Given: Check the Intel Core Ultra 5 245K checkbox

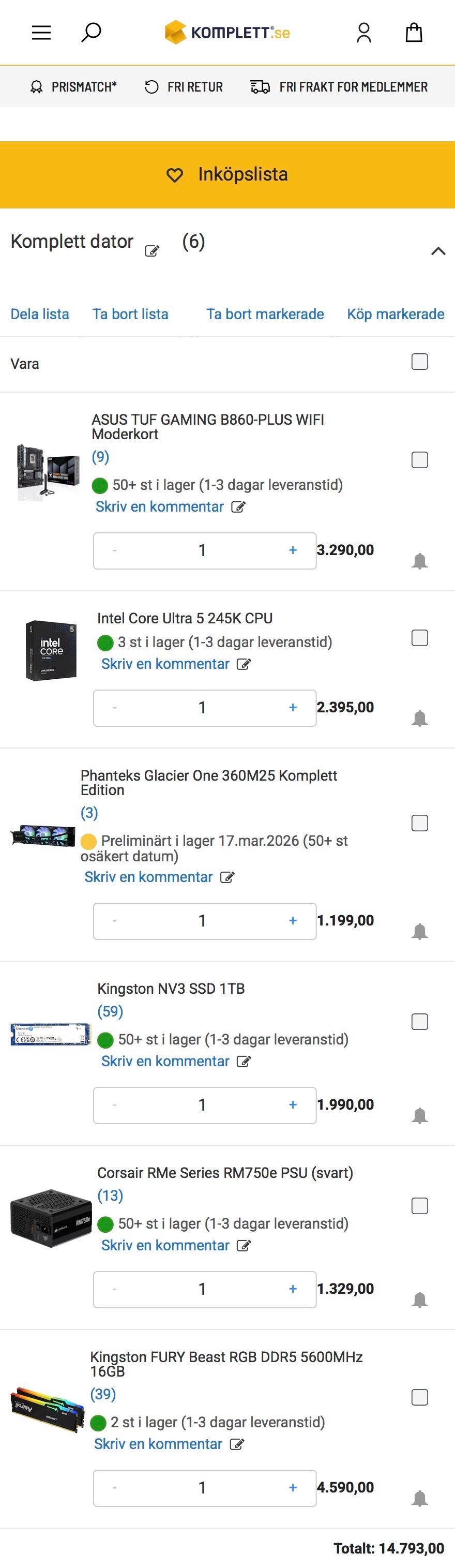Looking at the screenshot, I should [420, 637].
